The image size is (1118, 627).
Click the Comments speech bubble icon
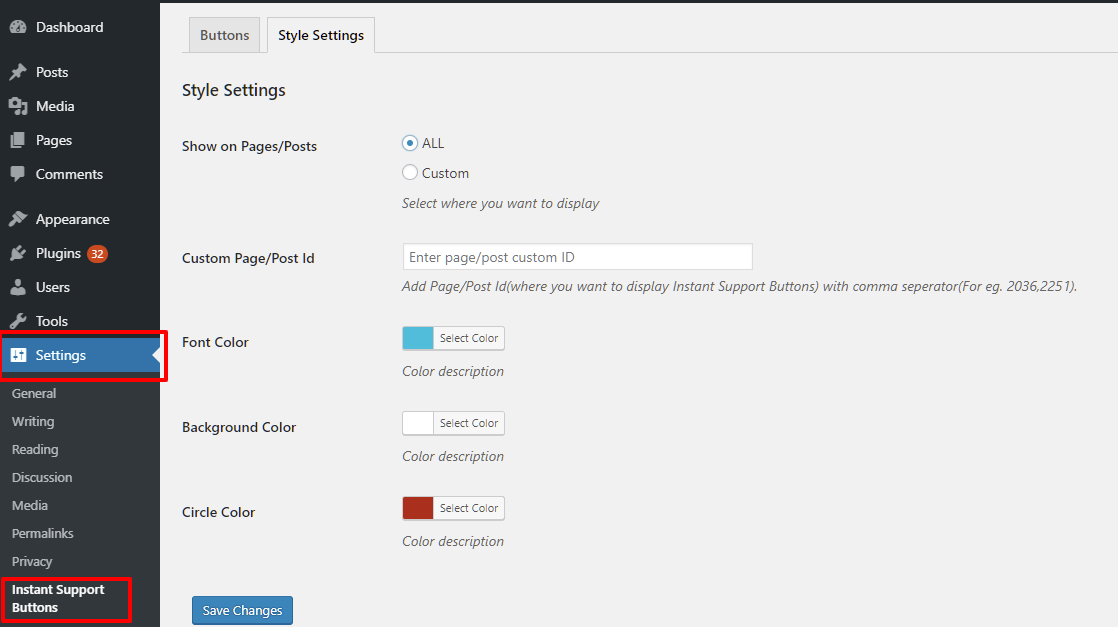18,174
